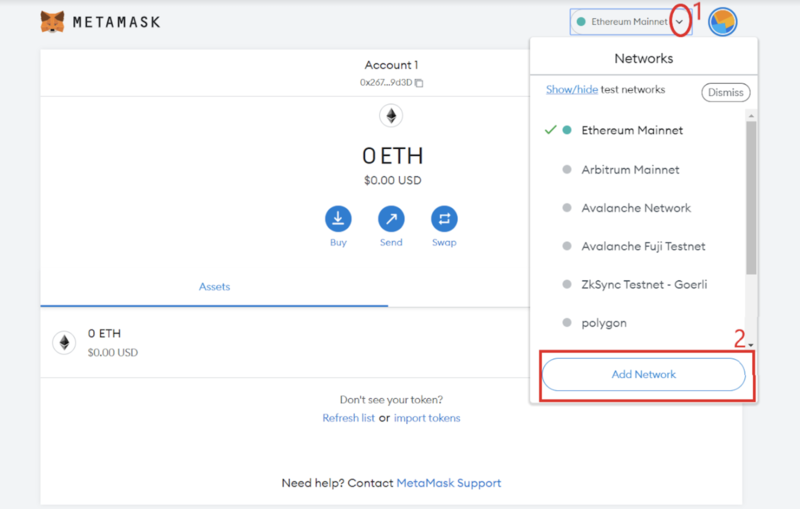Switch to Avalanche Network

tap(636, 208)
